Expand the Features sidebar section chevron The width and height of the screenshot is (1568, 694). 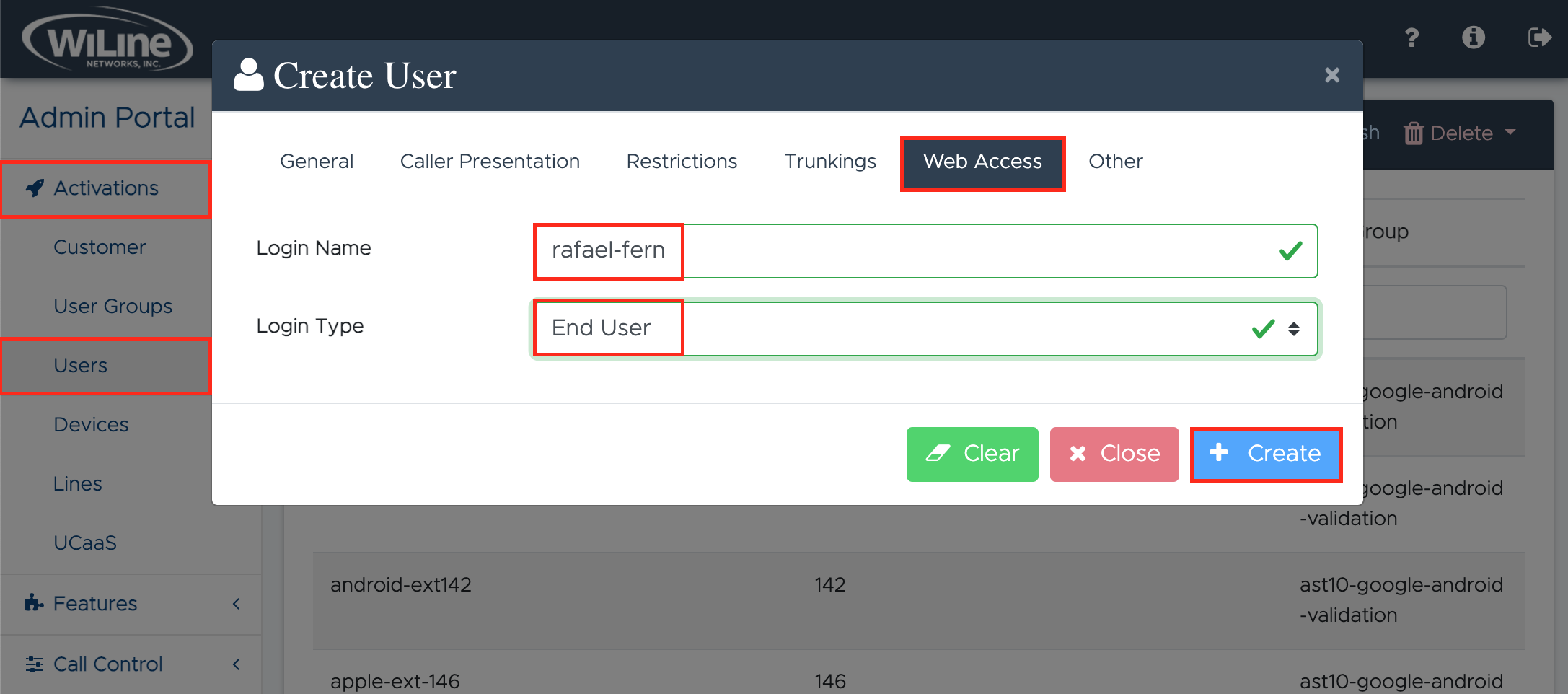[236, 604]
